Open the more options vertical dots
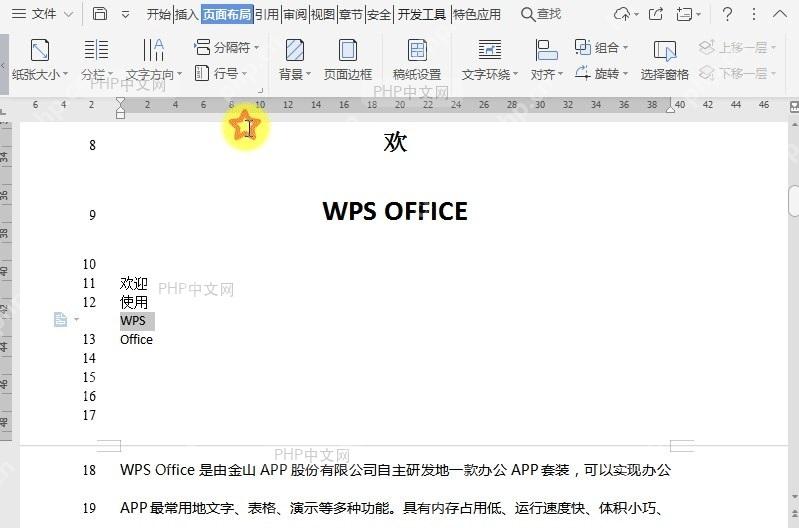The width and height of the screenshot is (799, 528). (x=754, y=14)
